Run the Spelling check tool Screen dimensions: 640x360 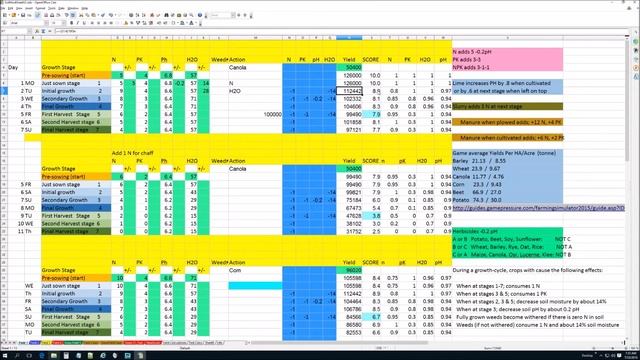67,15
